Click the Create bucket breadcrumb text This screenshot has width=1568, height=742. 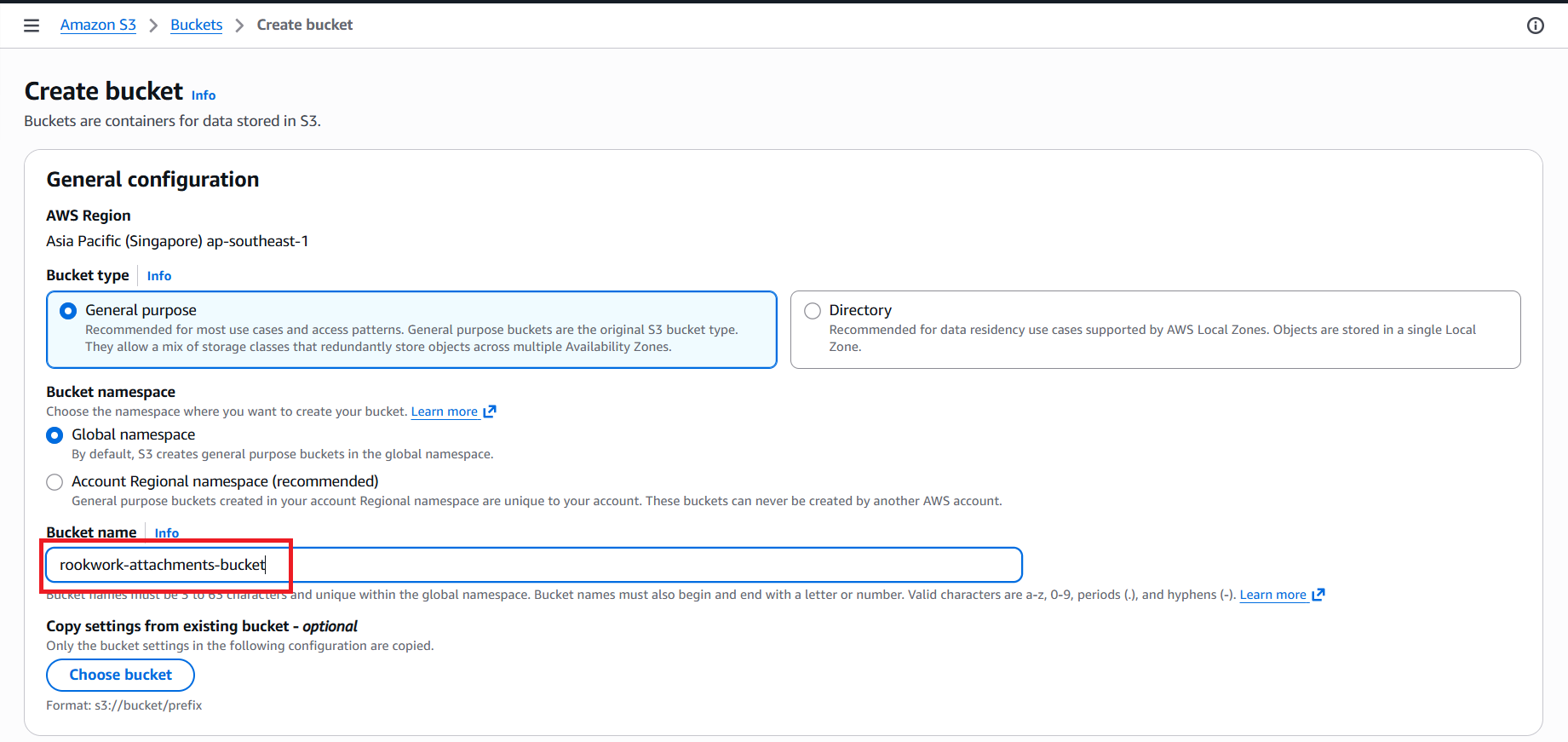click(305, 25)
